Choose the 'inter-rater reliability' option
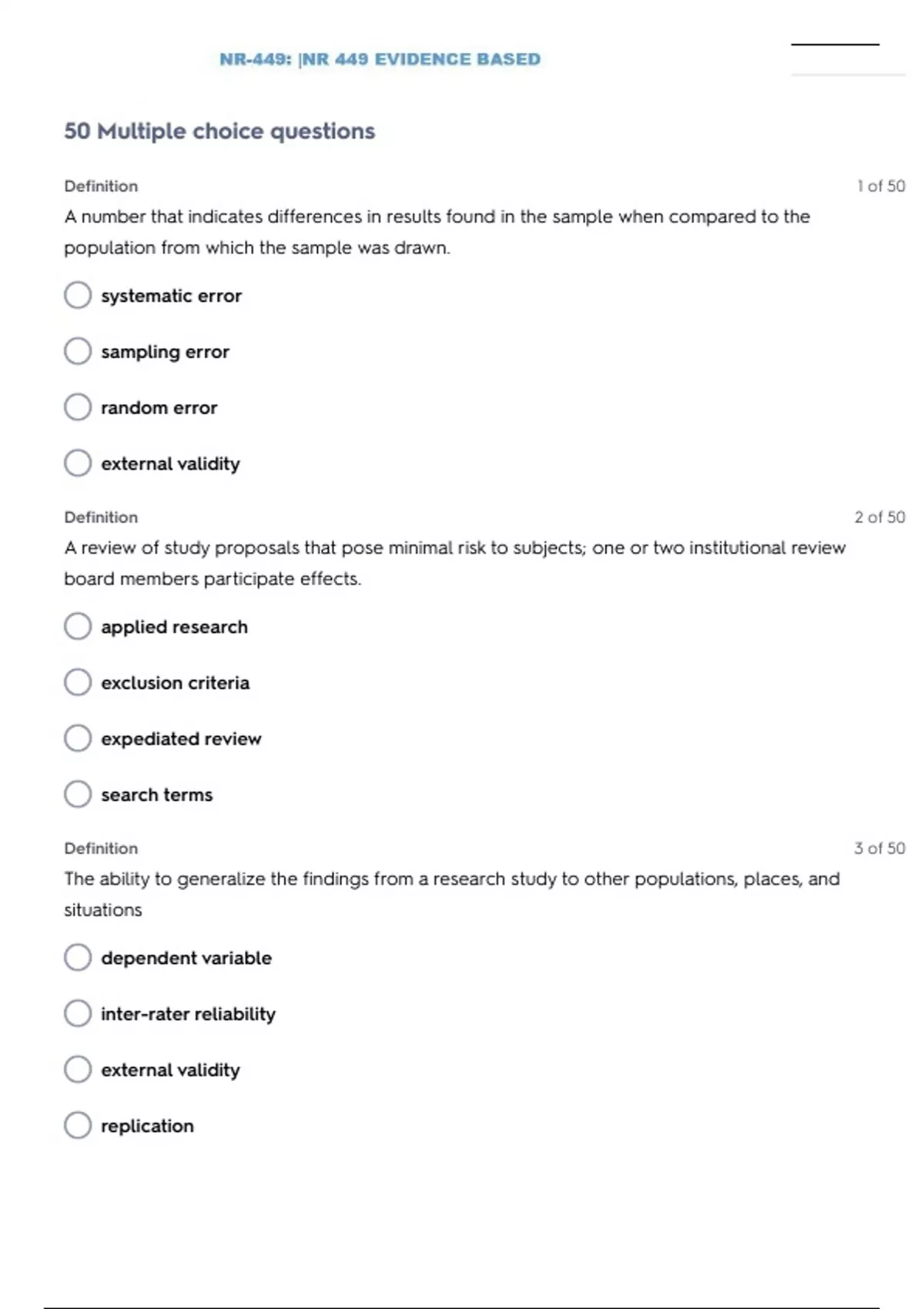The image size is (924, 1309). 78,1013
